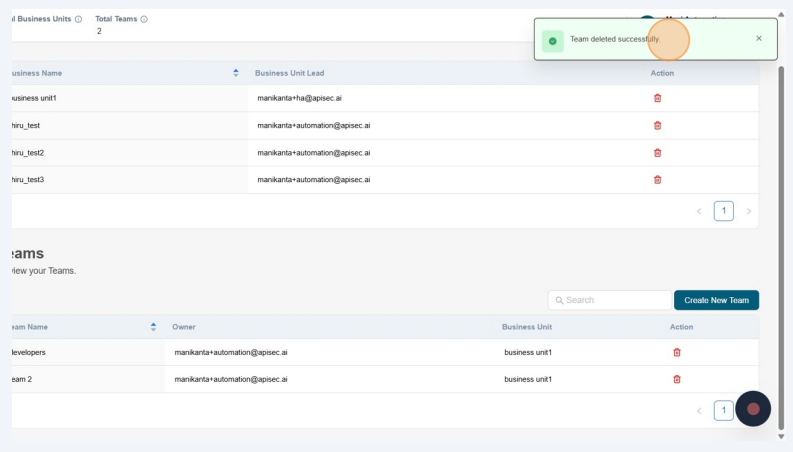Click the Total Business Units info icon
793x452 pixels.
[x=79, y=19]
